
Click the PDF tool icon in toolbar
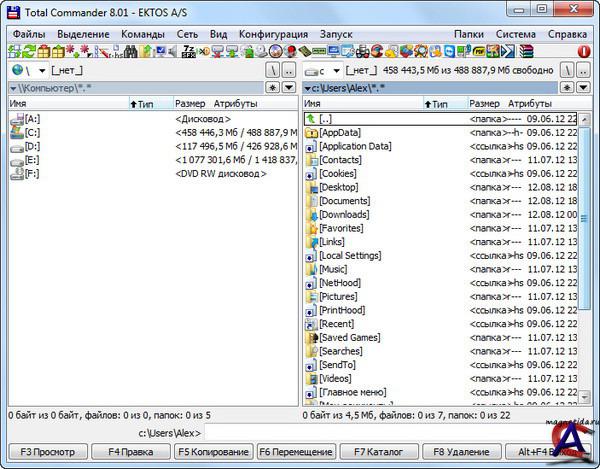click(x=479, y=50)
